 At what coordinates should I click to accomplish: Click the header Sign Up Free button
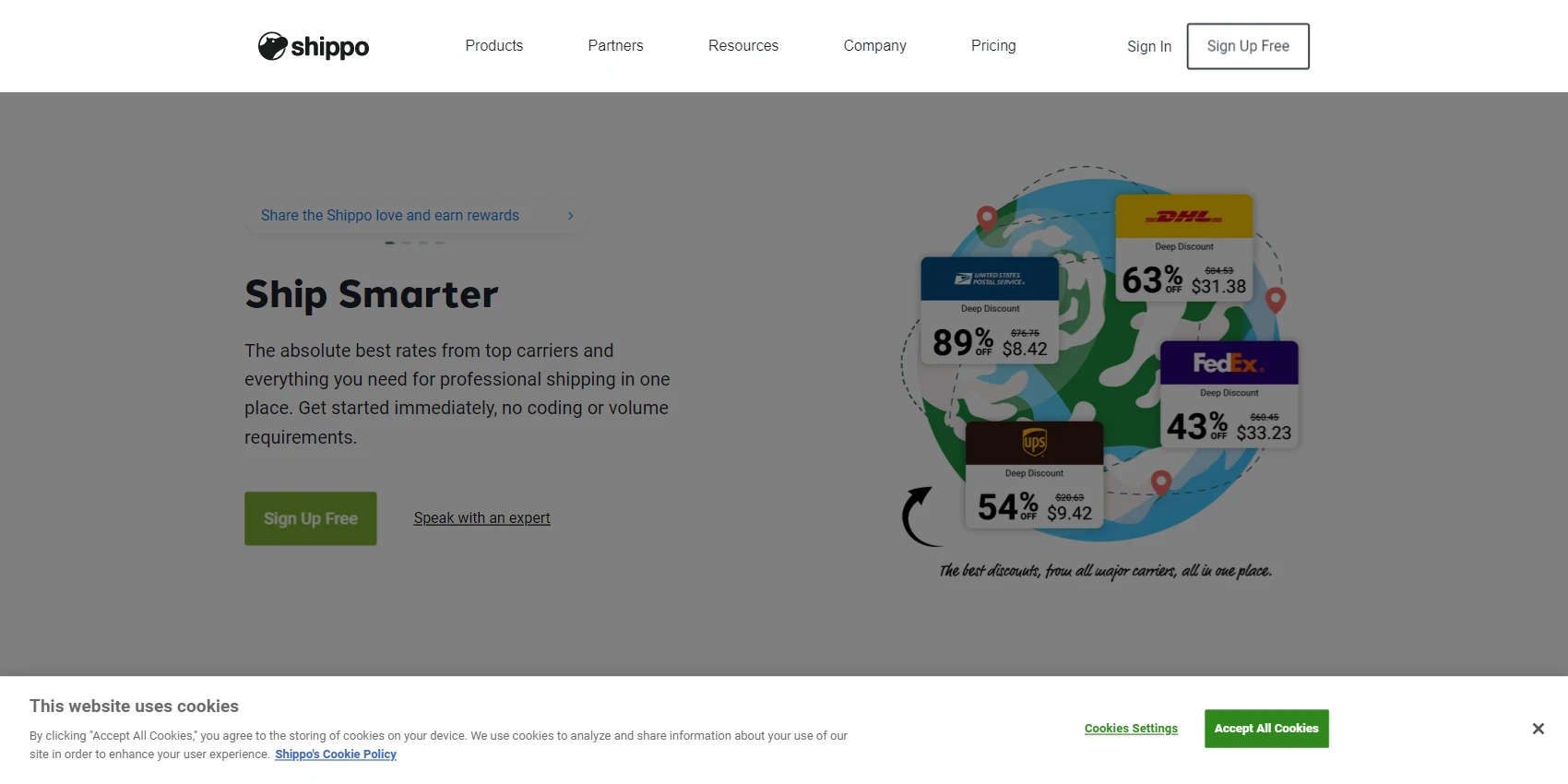click(1248, 46)
